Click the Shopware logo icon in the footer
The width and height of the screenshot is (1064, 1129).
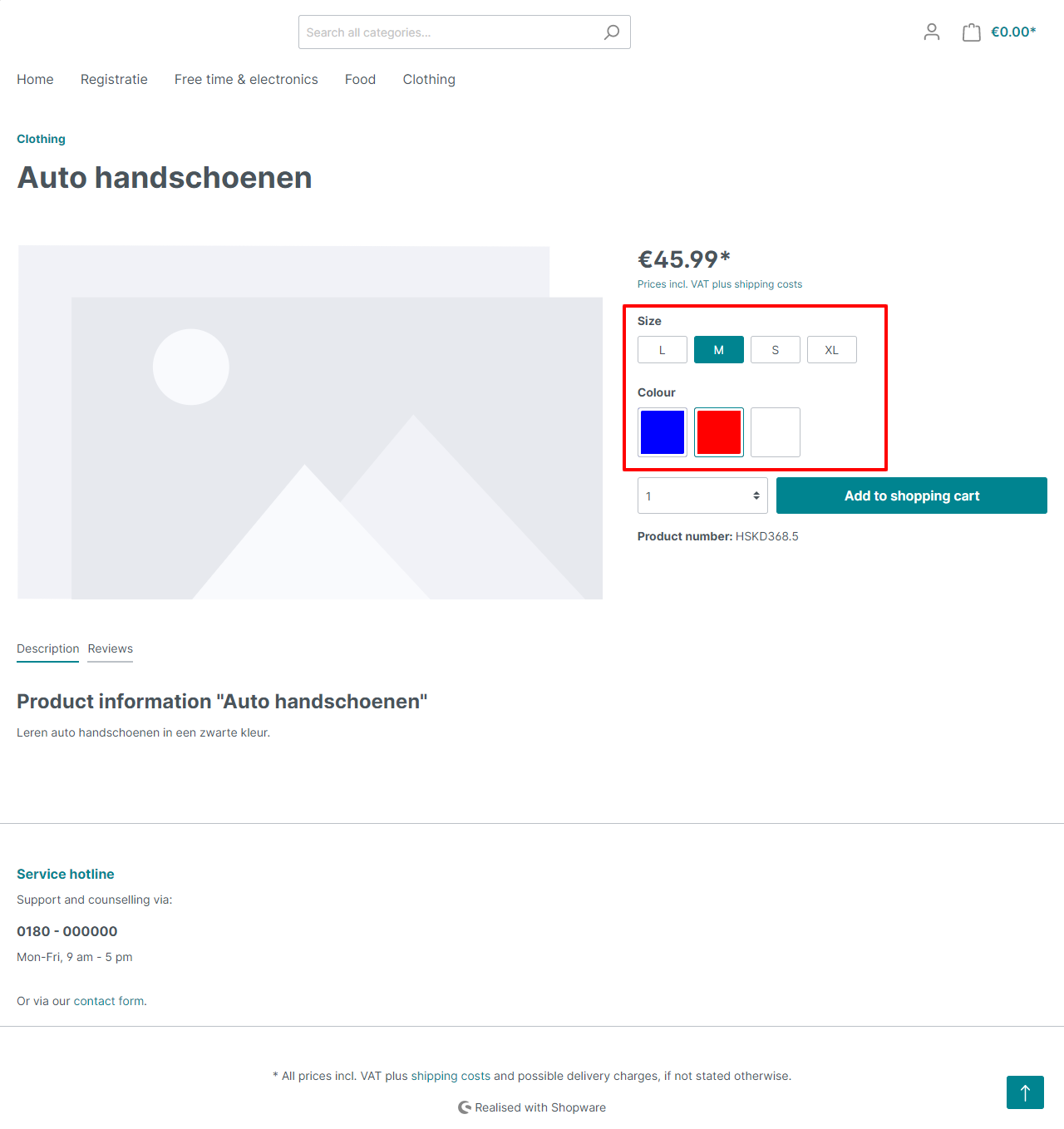point(464,1107)
